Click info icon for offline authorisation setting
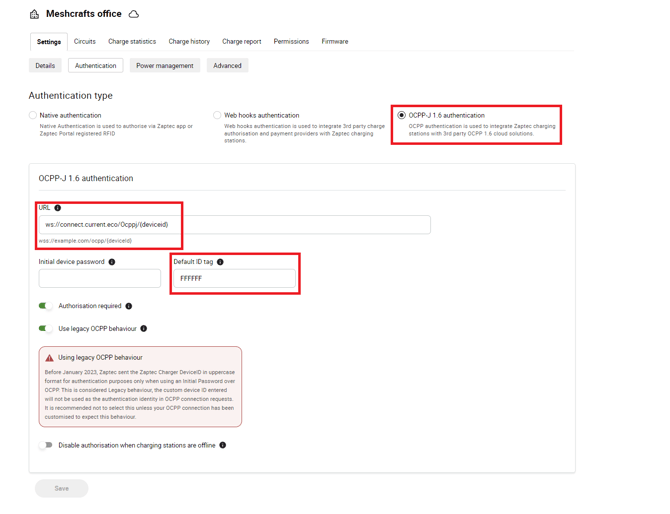 [x=223, y=445]
